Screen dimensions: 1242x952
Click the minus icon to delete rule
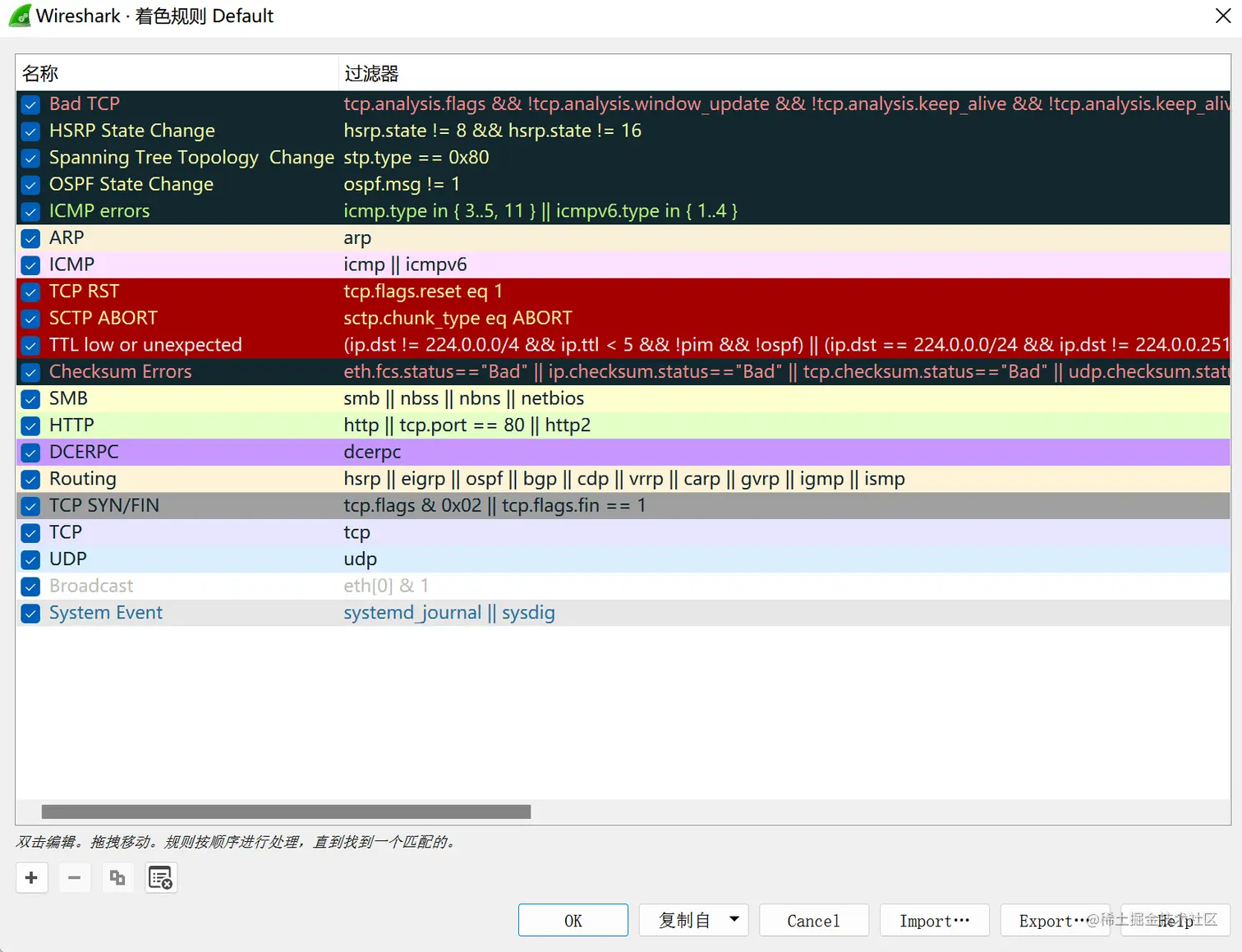(74, 878)
